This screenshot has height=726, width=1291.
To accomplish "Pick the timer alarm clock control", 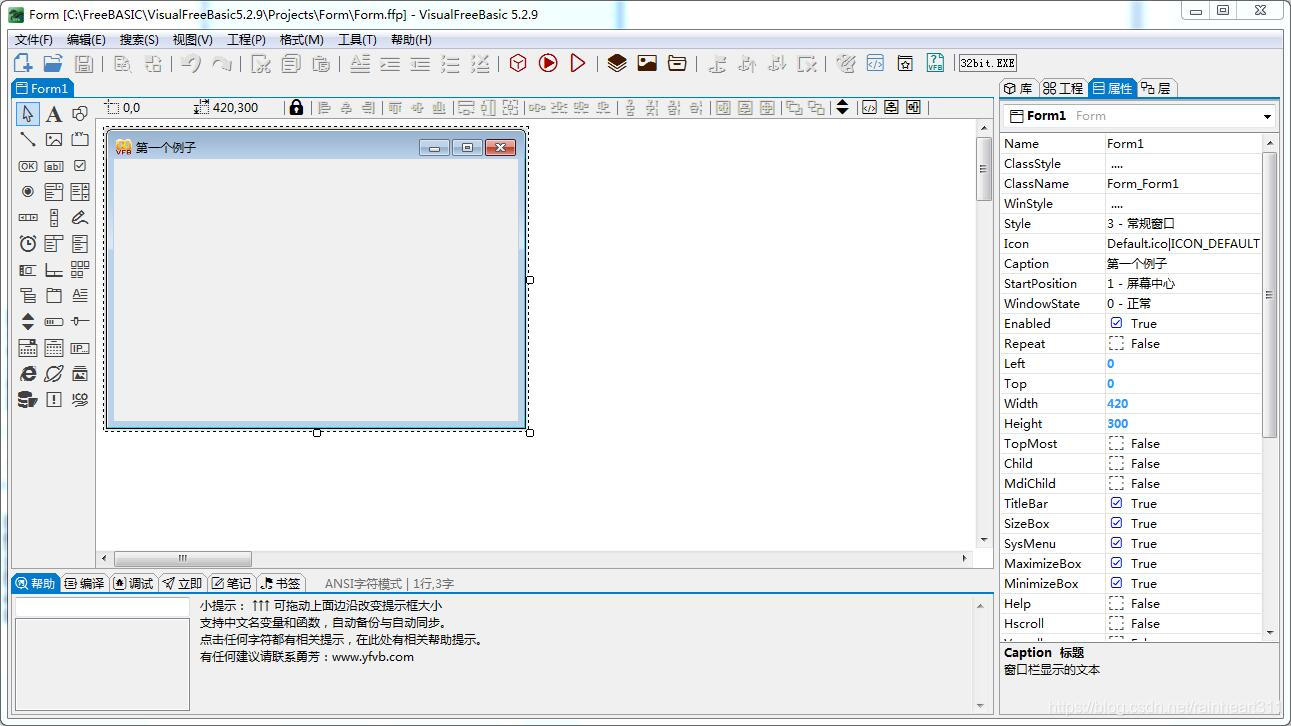I will (x=28, y=244).
